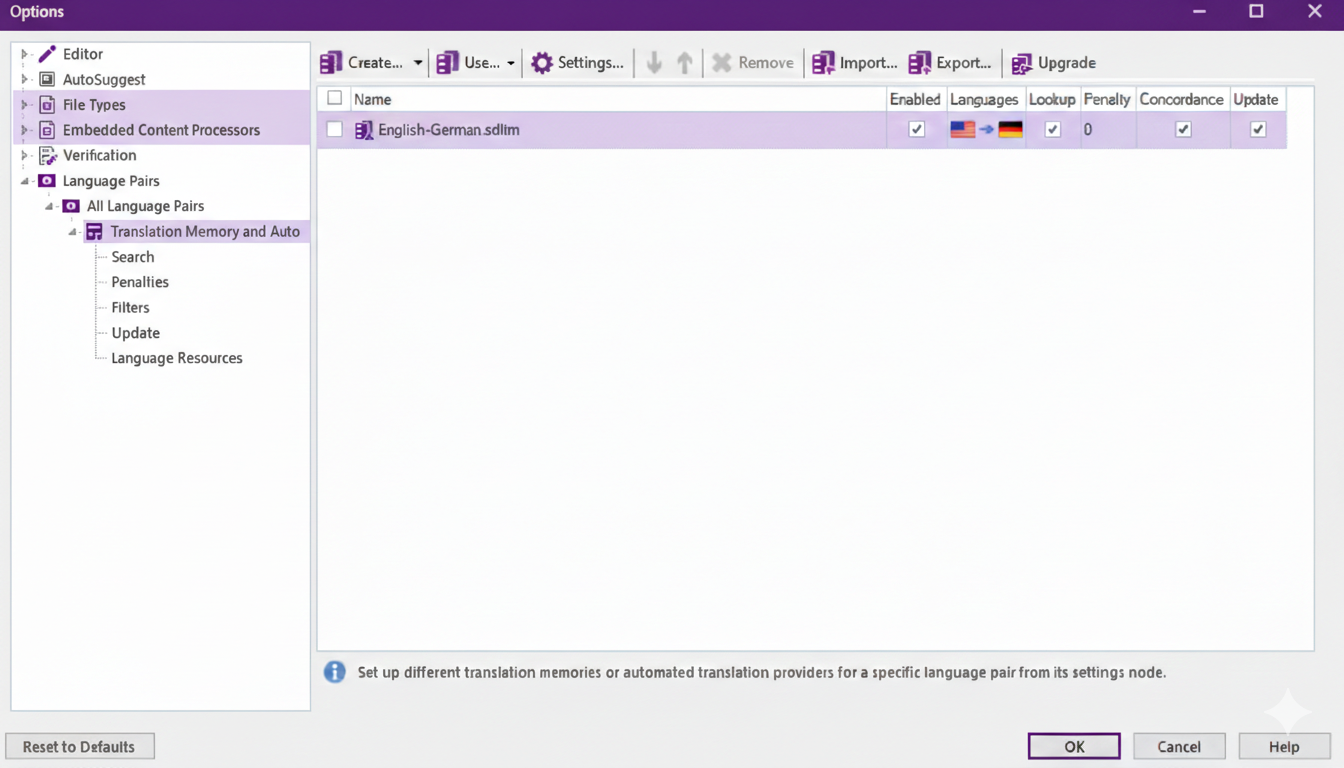Image resolution: width=1344 pixels, height=768 pixels.
Task: Click the Reset to Defaults button
Action: tap(79, 746)
